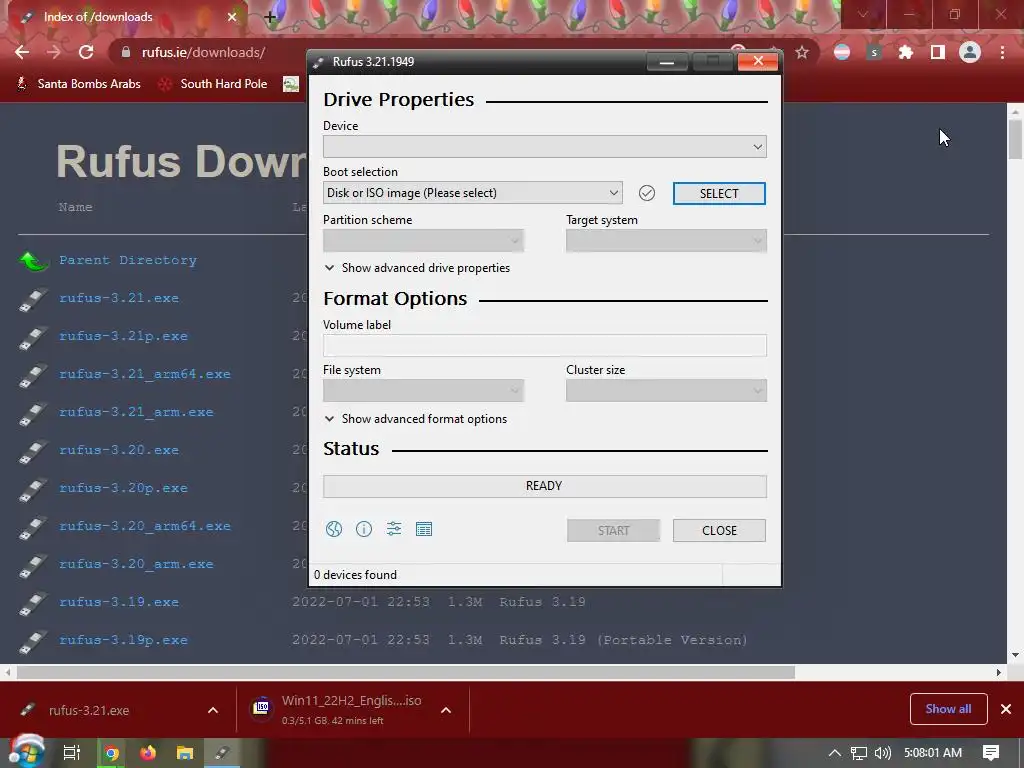1024x768 pixels.
Task: Click the USB icon beside rufus-3.21.exe
Action: (x=33, y=300)
